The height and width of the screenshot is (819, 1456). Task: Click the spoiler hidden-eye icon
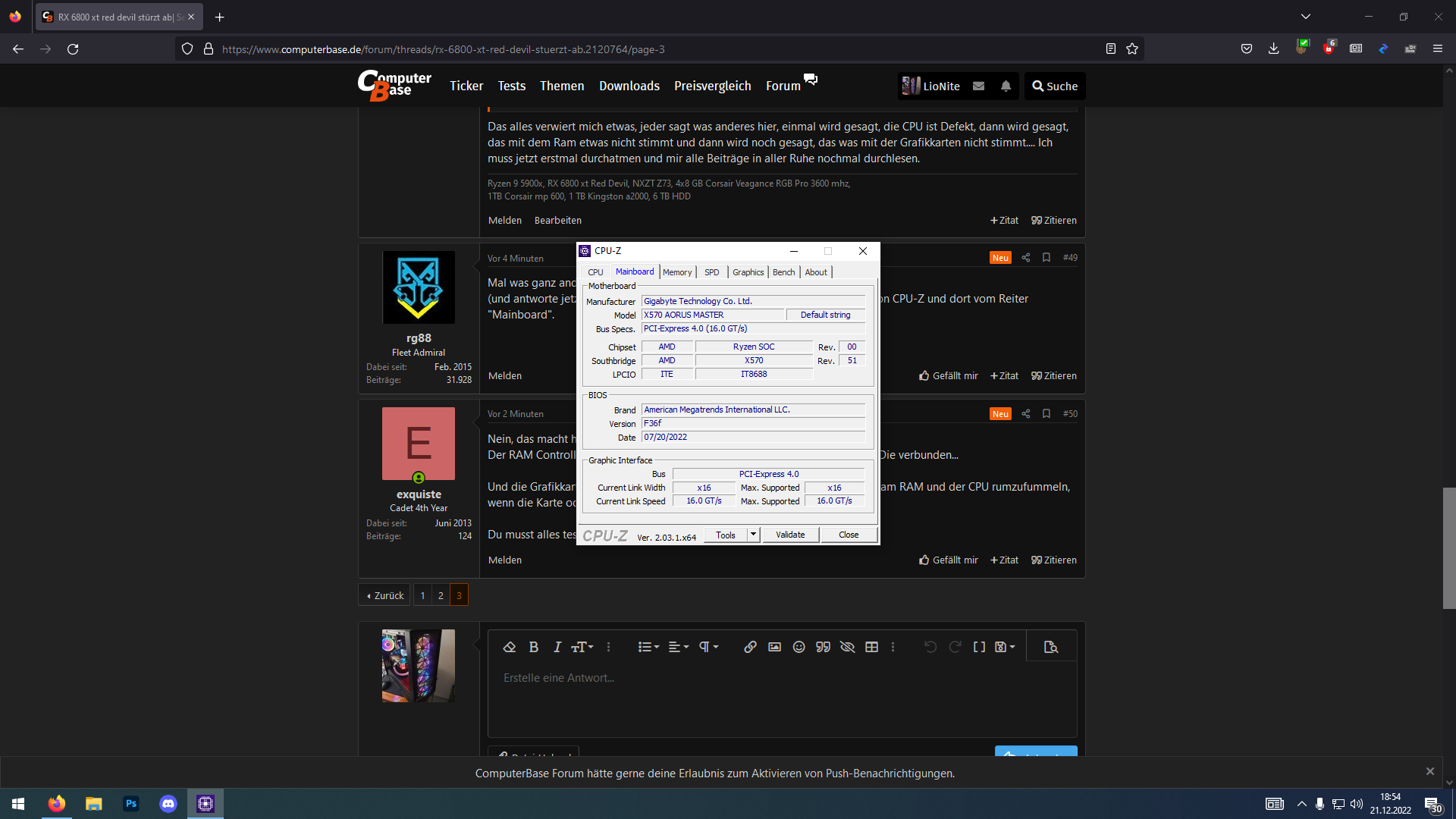point(847,647)
